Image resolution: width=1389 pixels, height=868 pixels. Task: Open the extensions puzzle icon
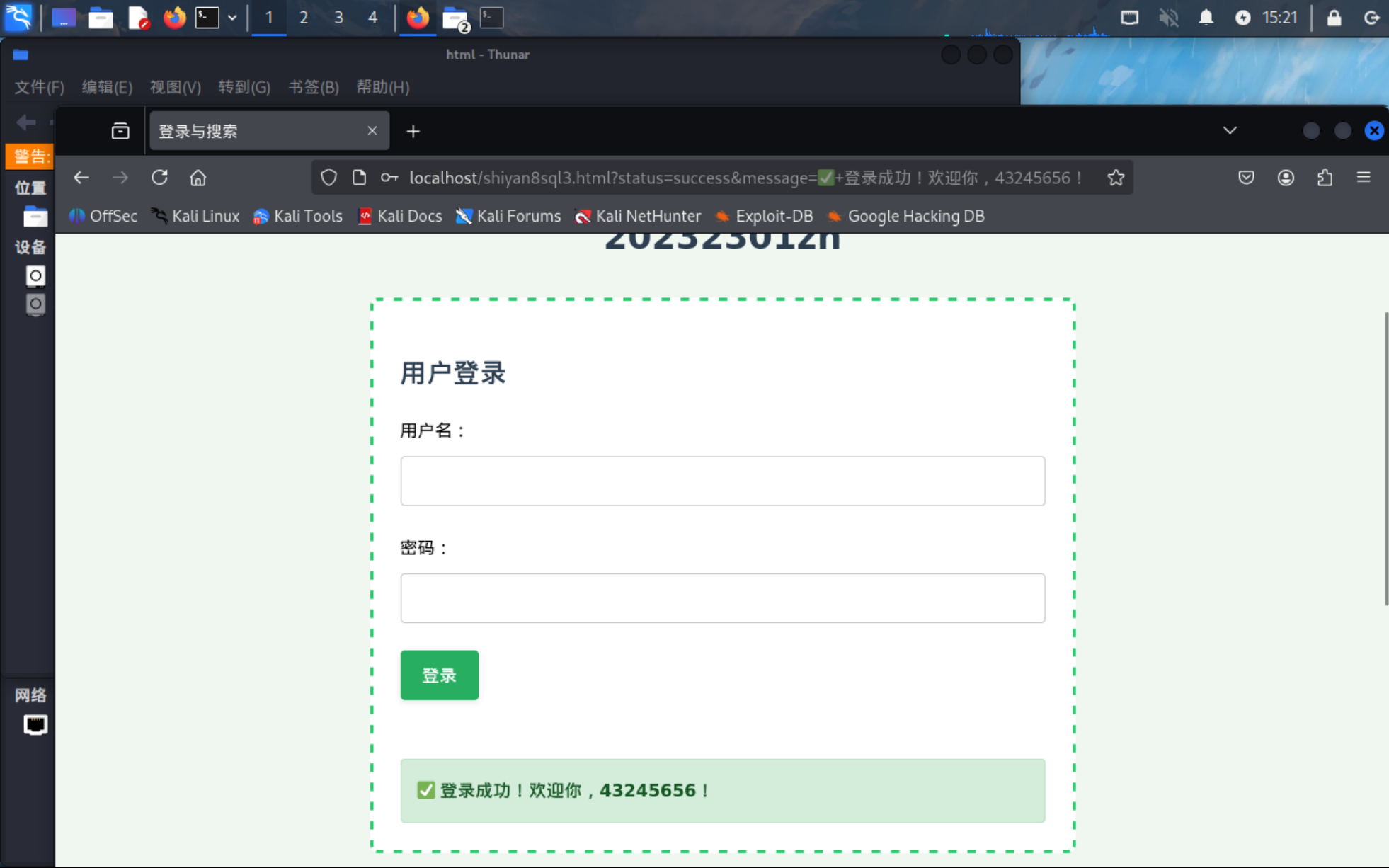click(1325, 178)
